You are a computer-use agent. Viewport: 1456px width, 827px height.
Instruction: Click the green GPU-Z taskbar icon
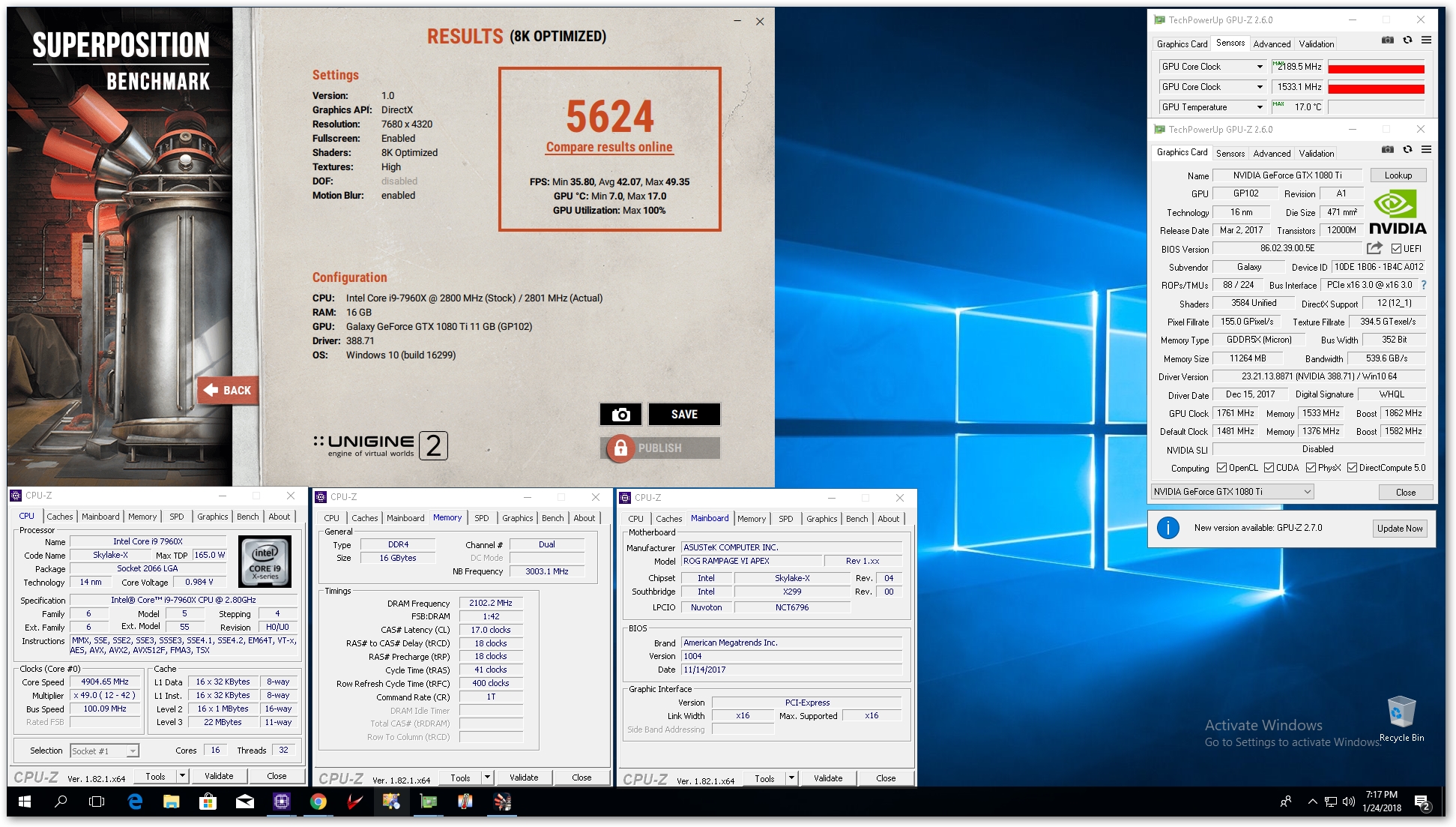click(429, 802)
